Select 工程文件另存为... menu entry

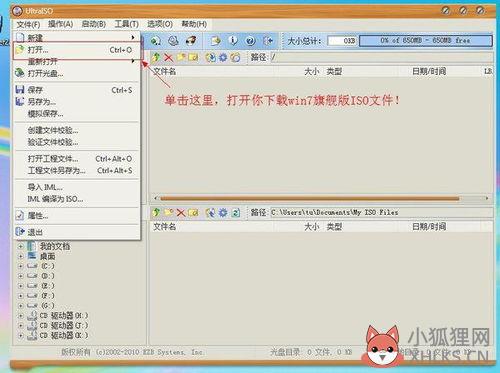77,171
